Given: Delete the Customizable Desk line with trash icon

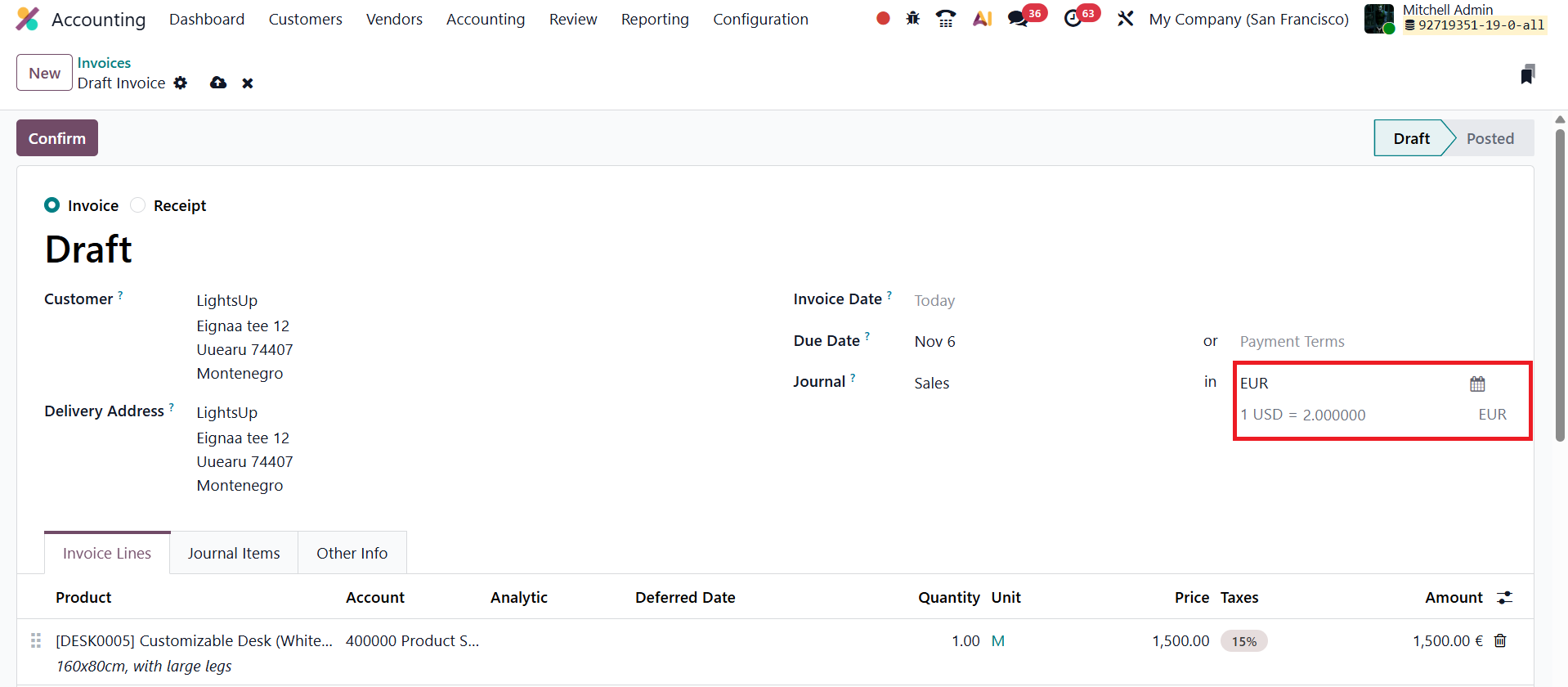Looking at the screenshot, I should [1500, 640].
